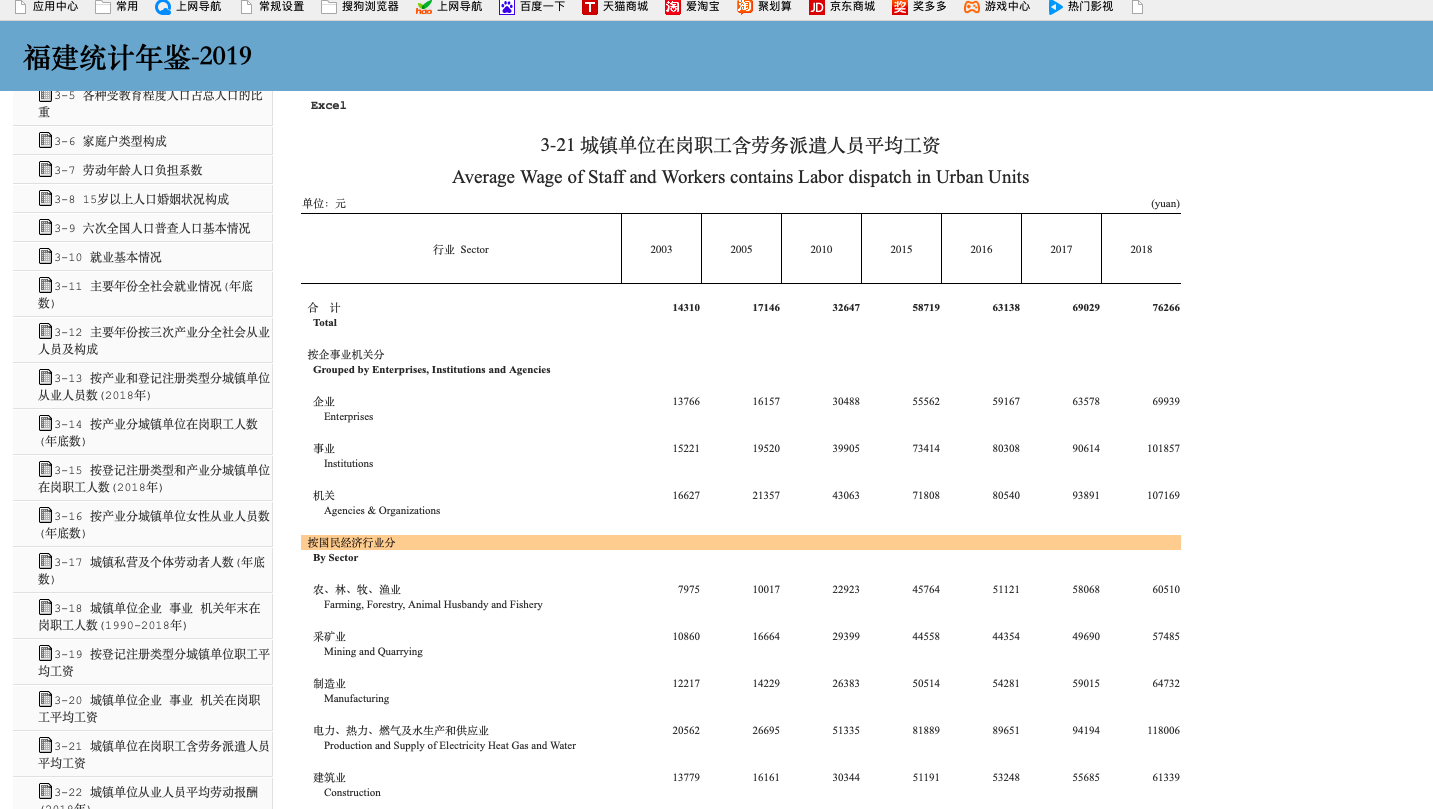The width and height of the screenshot is (1433, 809).
Task: Click 制造业 Manufacturing row label
Action: tap(351, 691)
